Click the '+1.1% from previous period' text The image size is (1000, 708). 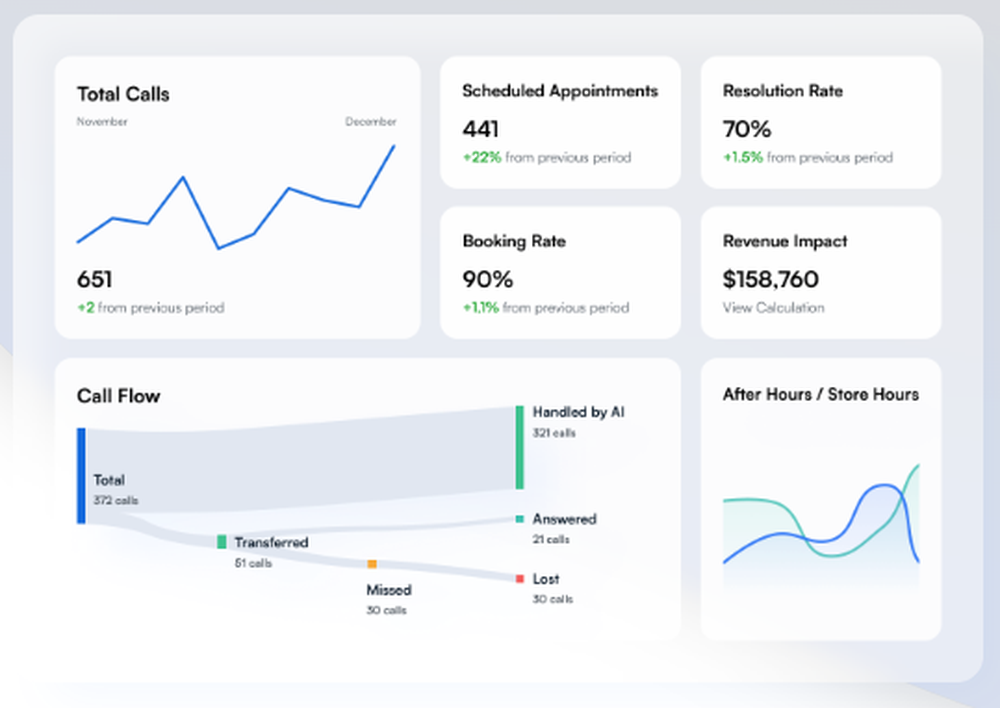pyautogui.click(x=545, y=307)
